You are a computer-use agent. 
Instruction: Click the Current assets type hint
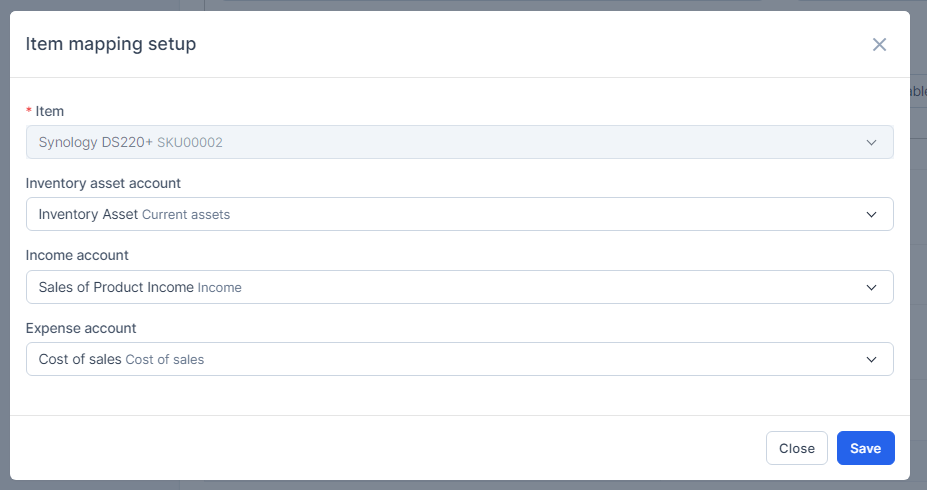[x=186, y=215]
